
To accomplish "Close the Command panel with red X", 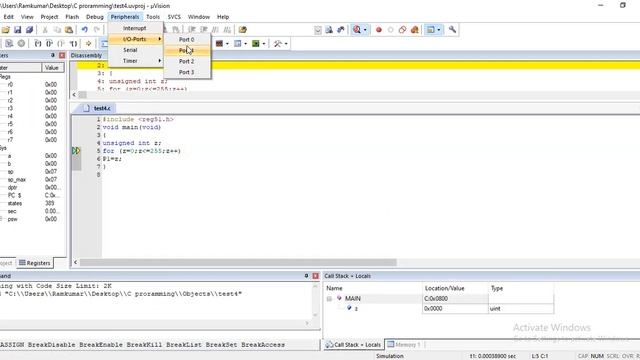I will 316,276.
